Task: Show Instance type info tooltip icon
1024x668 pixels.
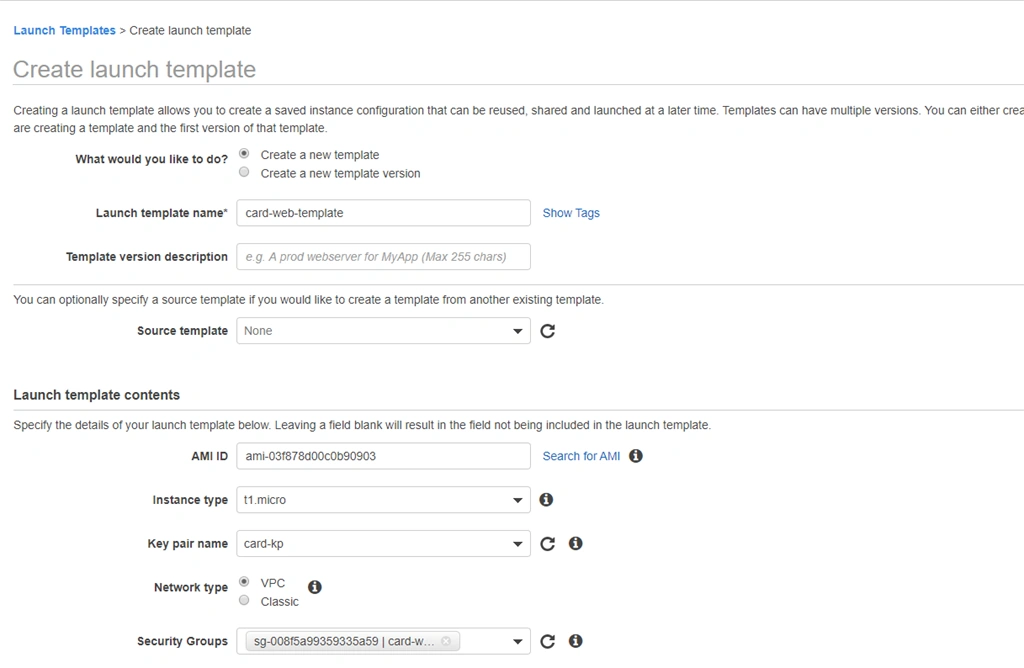Action: (x=546, y=500)
